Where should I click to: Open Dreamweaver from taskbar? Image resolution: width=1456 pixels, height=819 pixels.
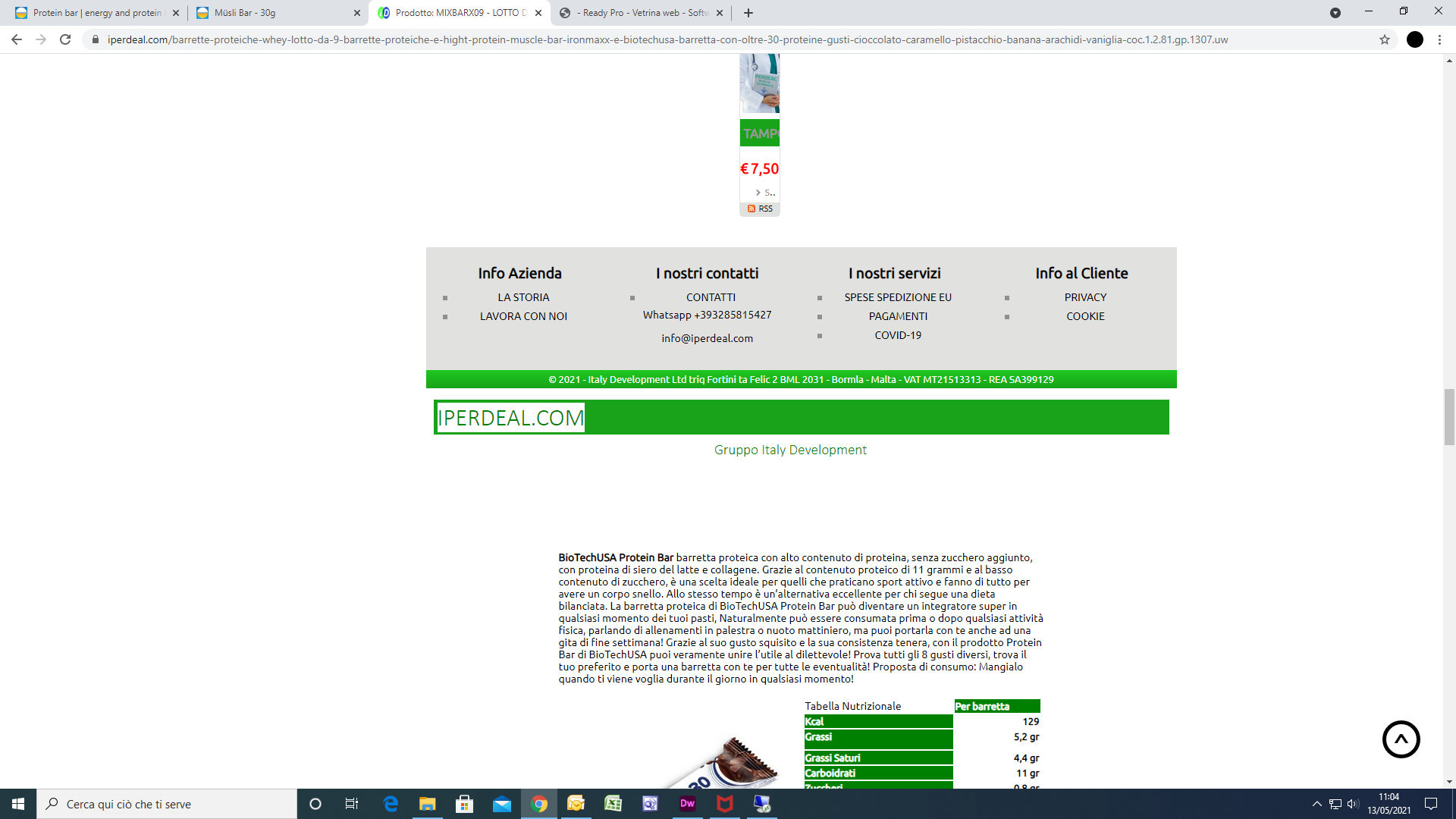coord(687,804)
